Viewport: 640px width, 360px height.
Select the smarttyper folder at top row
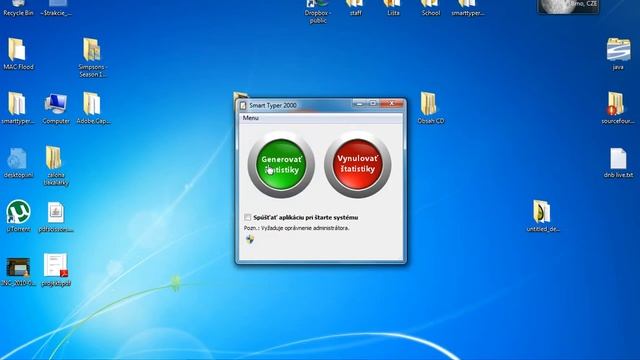coord(468,8)
